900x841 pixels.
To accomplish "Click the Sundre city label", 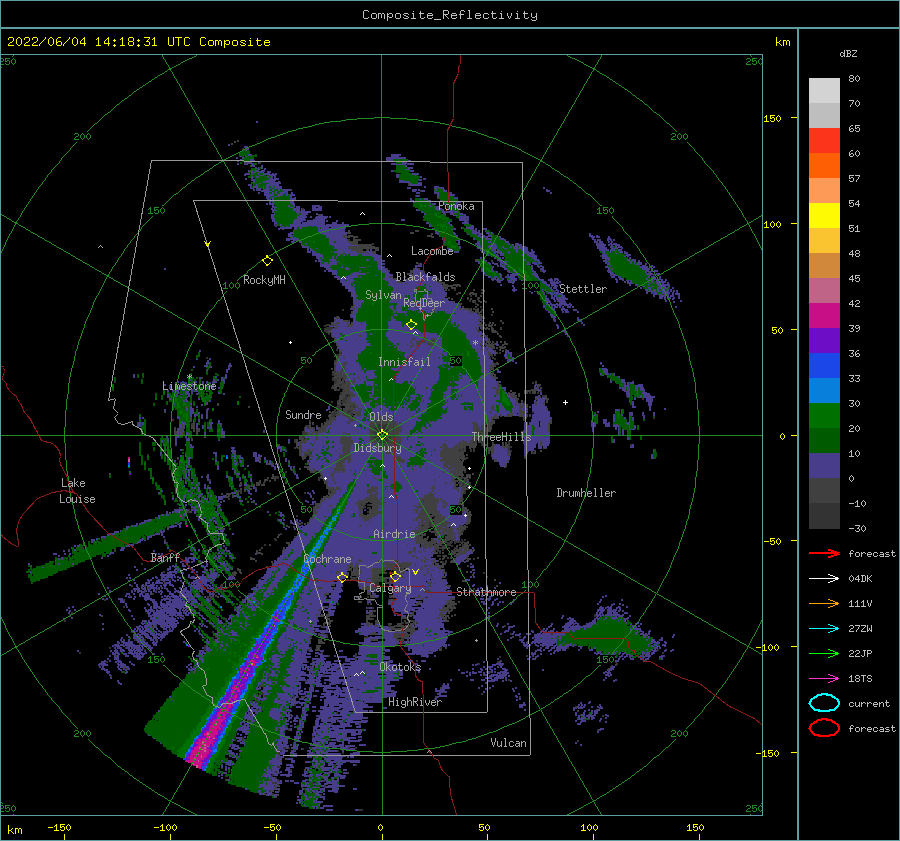I will pos(303,415).
